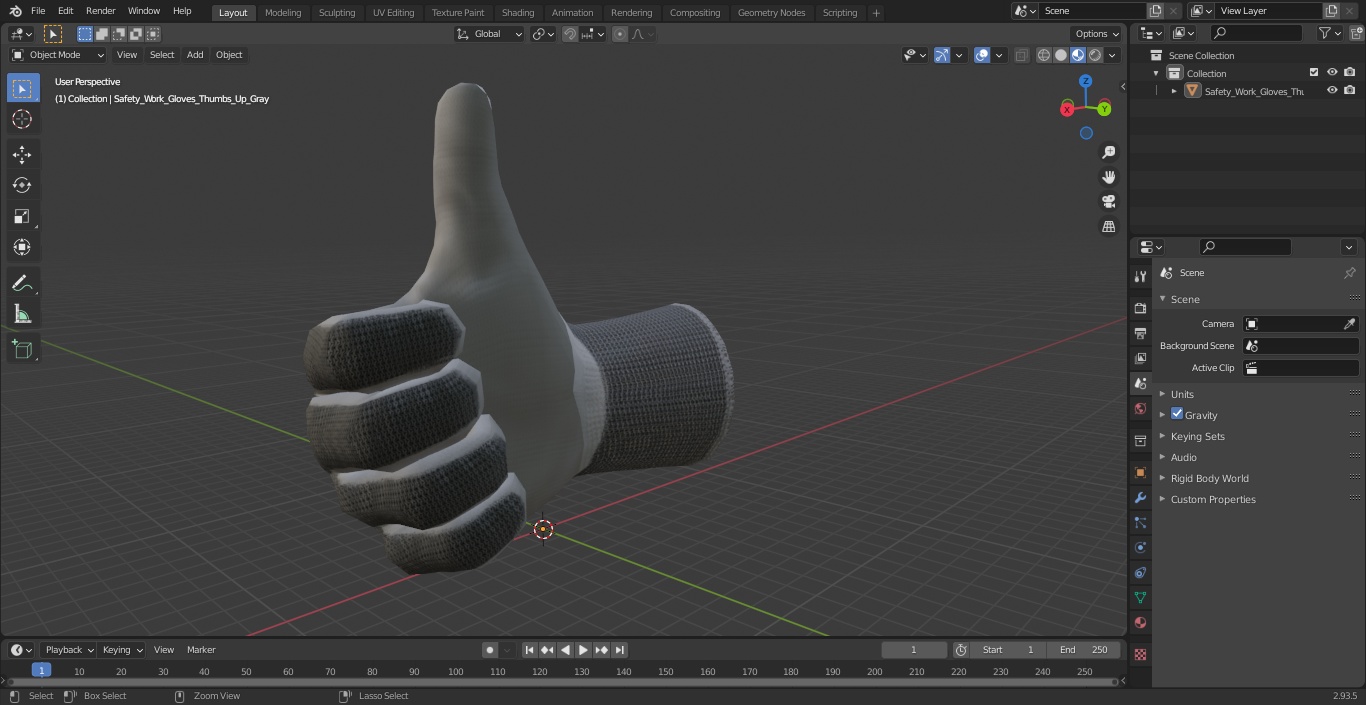Switch perspective/orthographic grid icon
Viewport: 1366px width, 705px height.
pos(1108,227)
